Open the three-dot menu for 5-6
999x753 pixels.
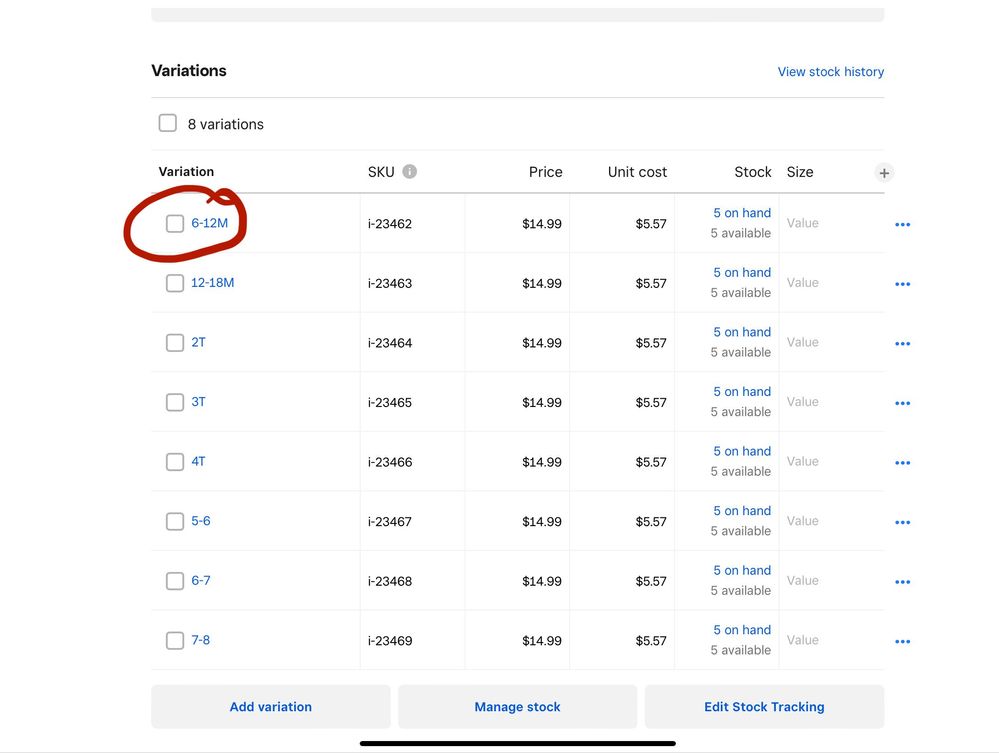pos(902,522)
